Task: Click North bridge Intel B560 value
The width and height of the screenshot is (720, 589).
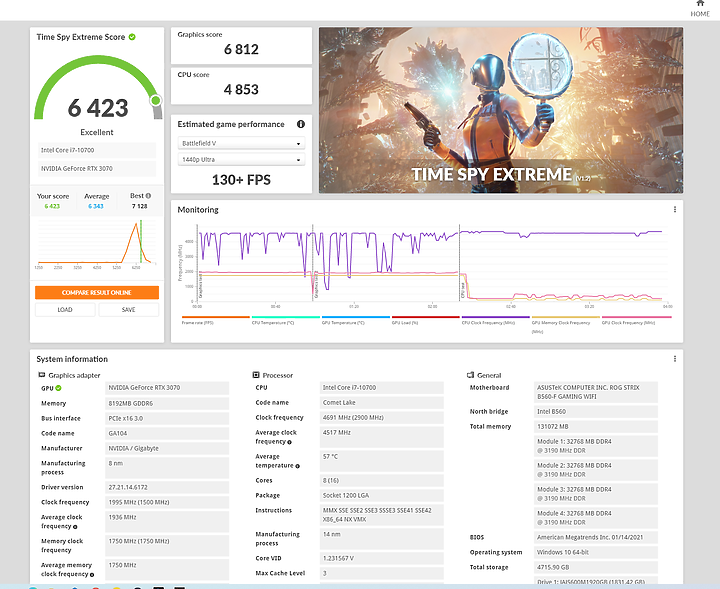Action: click(596, 411)
